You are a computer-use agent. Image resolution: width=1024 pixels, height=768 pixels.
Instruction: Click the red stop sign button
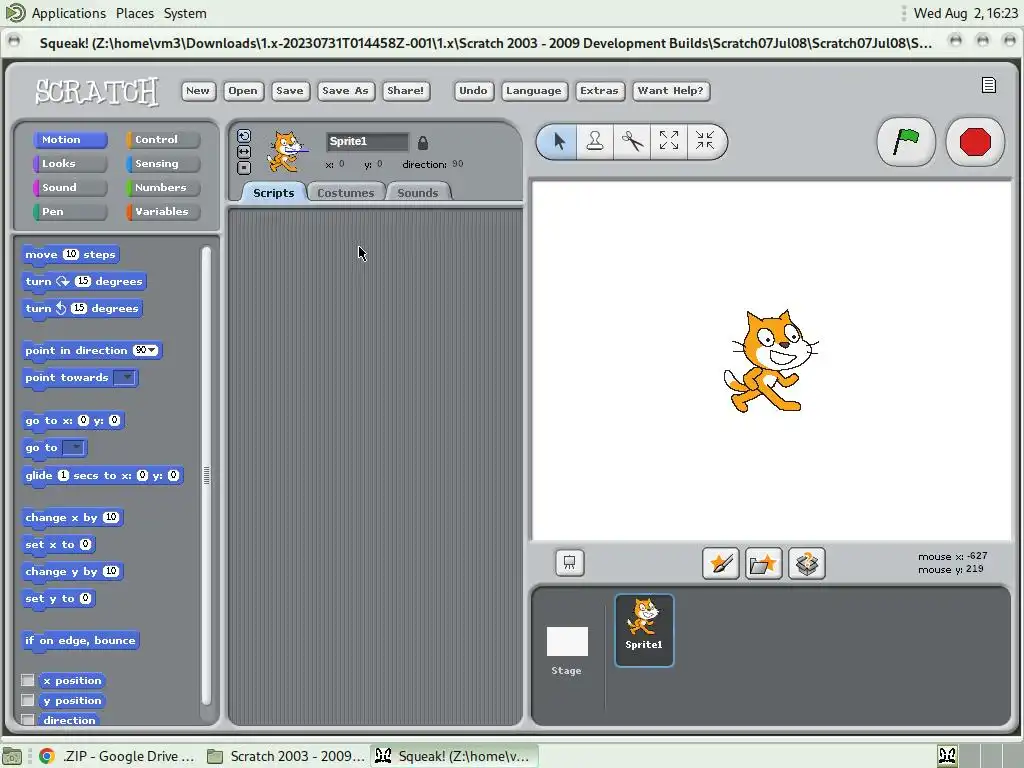click(975, 142)
